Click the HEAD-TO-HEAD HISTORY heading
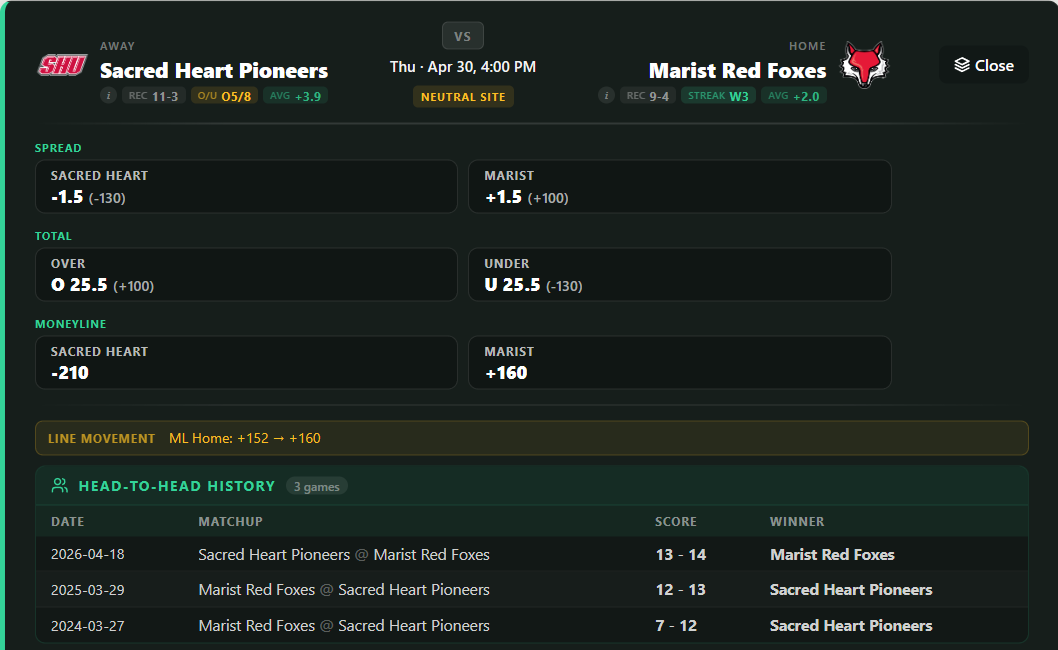 pos(177,486)
